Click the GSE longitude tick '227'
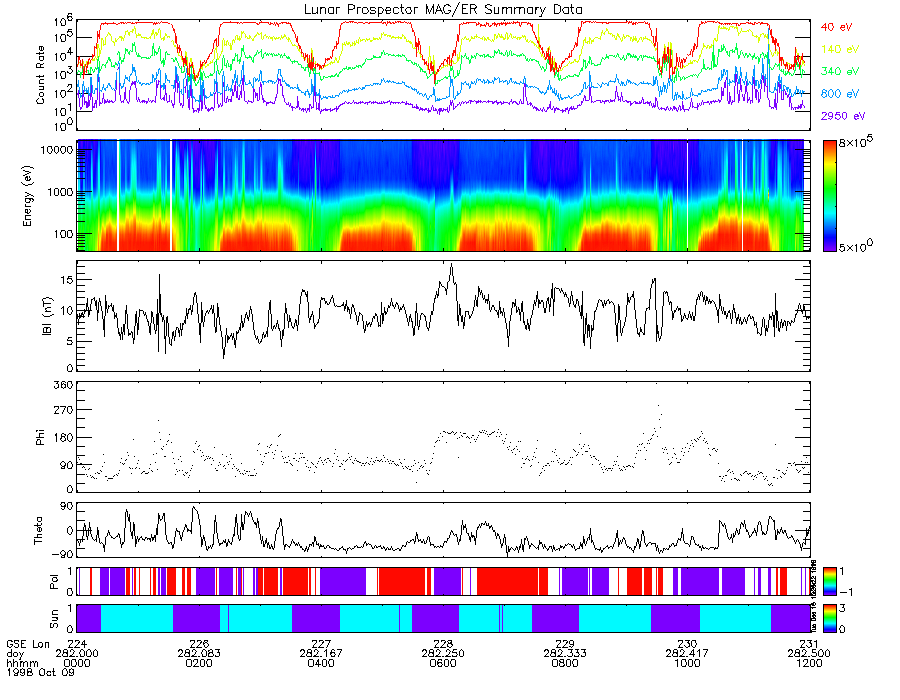This screenshot has width=900, height=700. (321, 644)
